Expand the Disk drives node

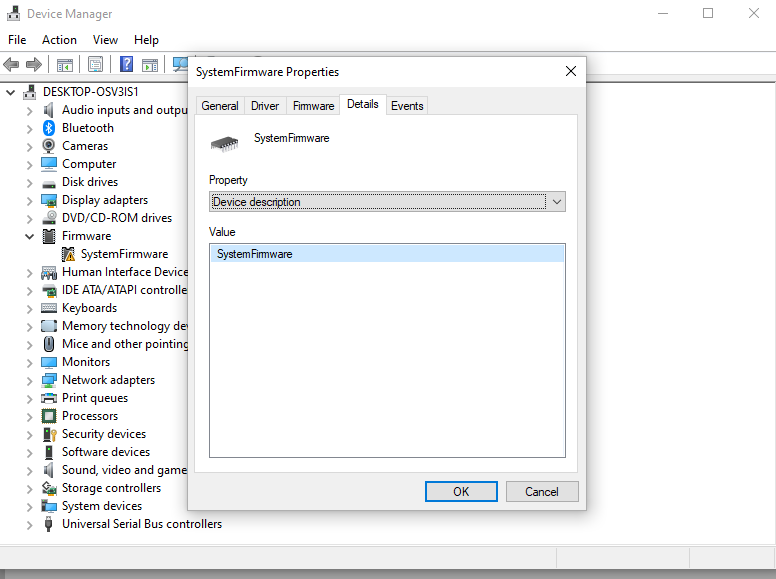(x=29, y=182)
